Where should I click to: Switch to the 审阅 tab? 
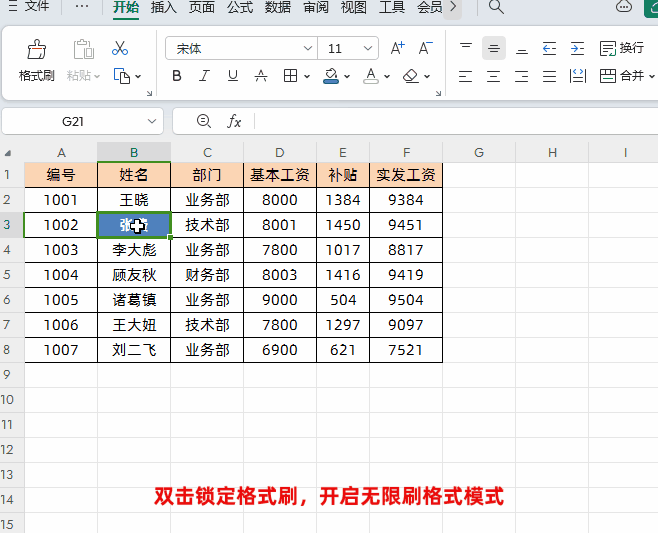(x=316, y=7)
